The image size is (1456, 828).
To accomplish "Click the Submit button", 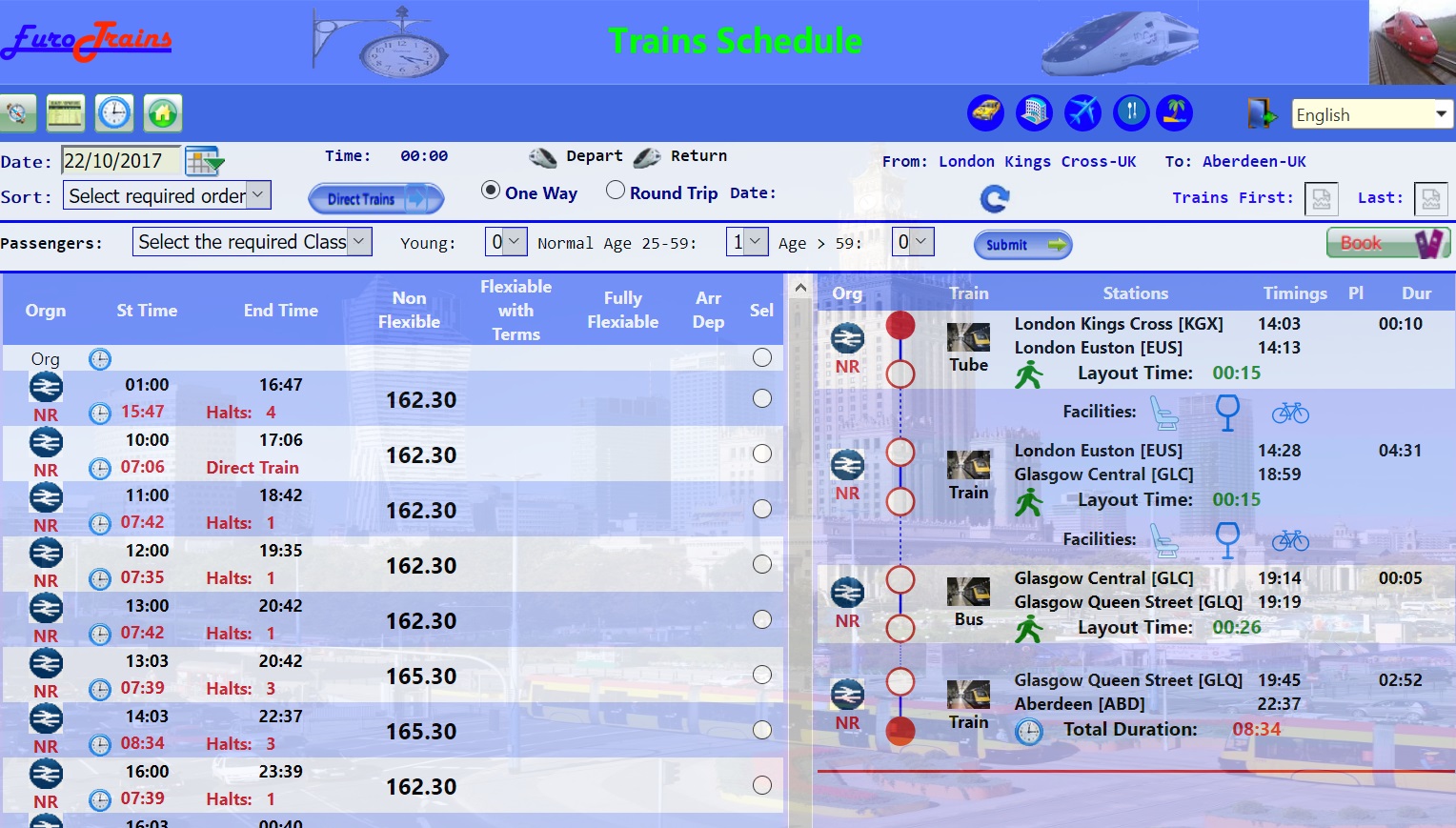I will click(1023, 245).
